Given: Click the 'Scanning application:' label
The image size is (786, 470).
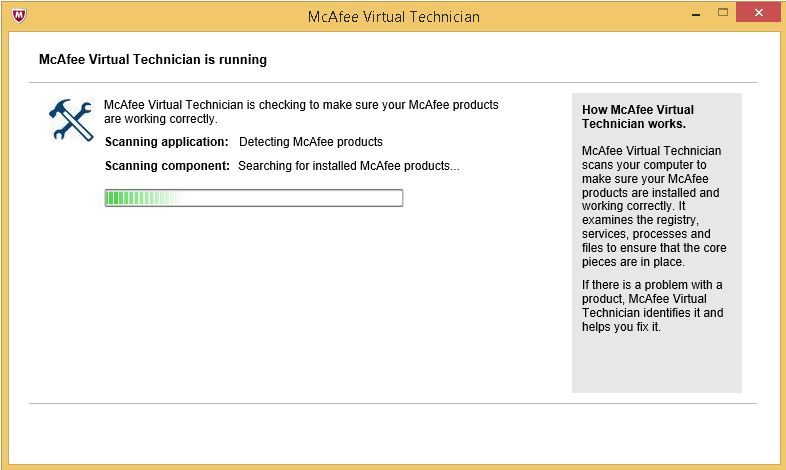Looking at the screenshot, I should 166,142.
